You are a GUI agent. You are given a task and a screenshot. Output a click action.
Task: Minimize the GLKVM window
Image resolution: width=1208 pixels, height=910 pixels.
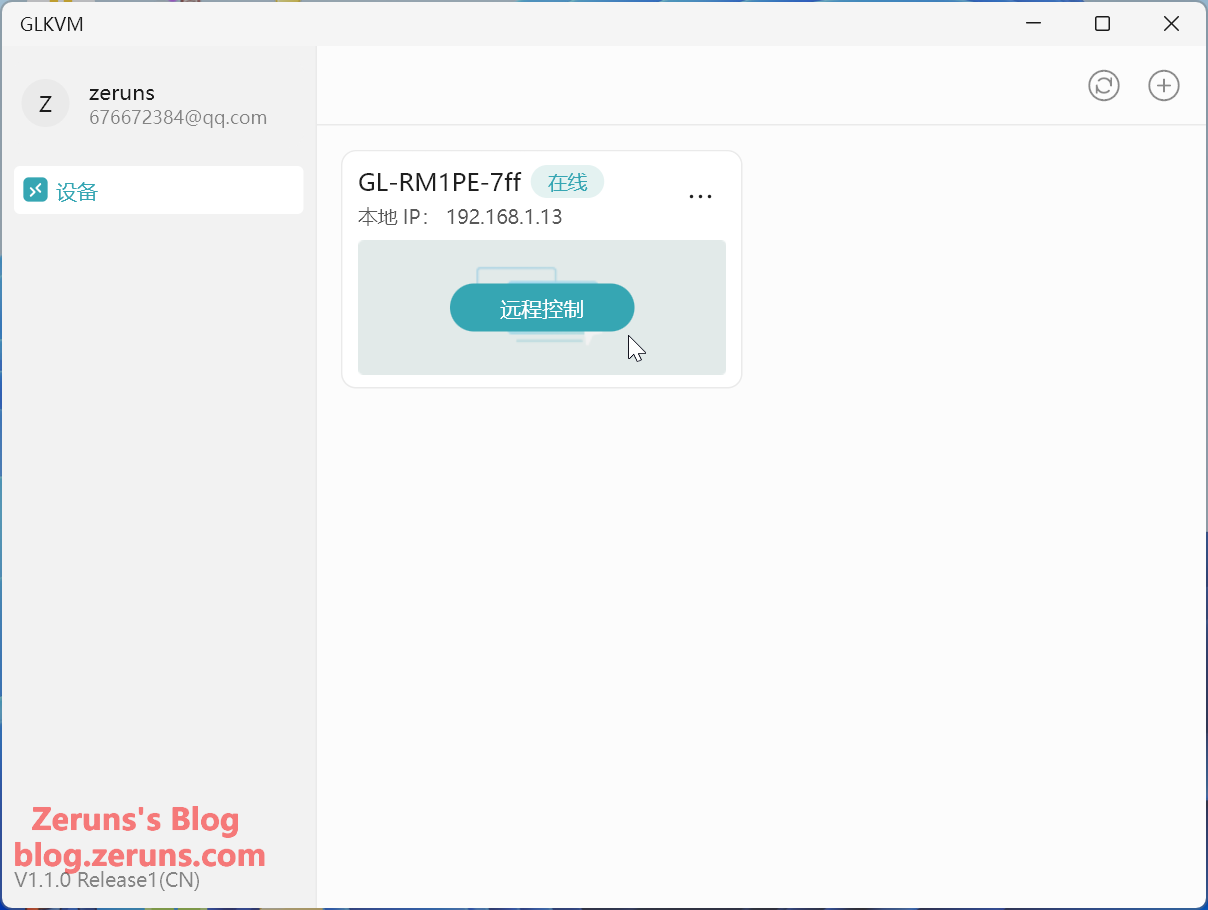point(1032,24)
